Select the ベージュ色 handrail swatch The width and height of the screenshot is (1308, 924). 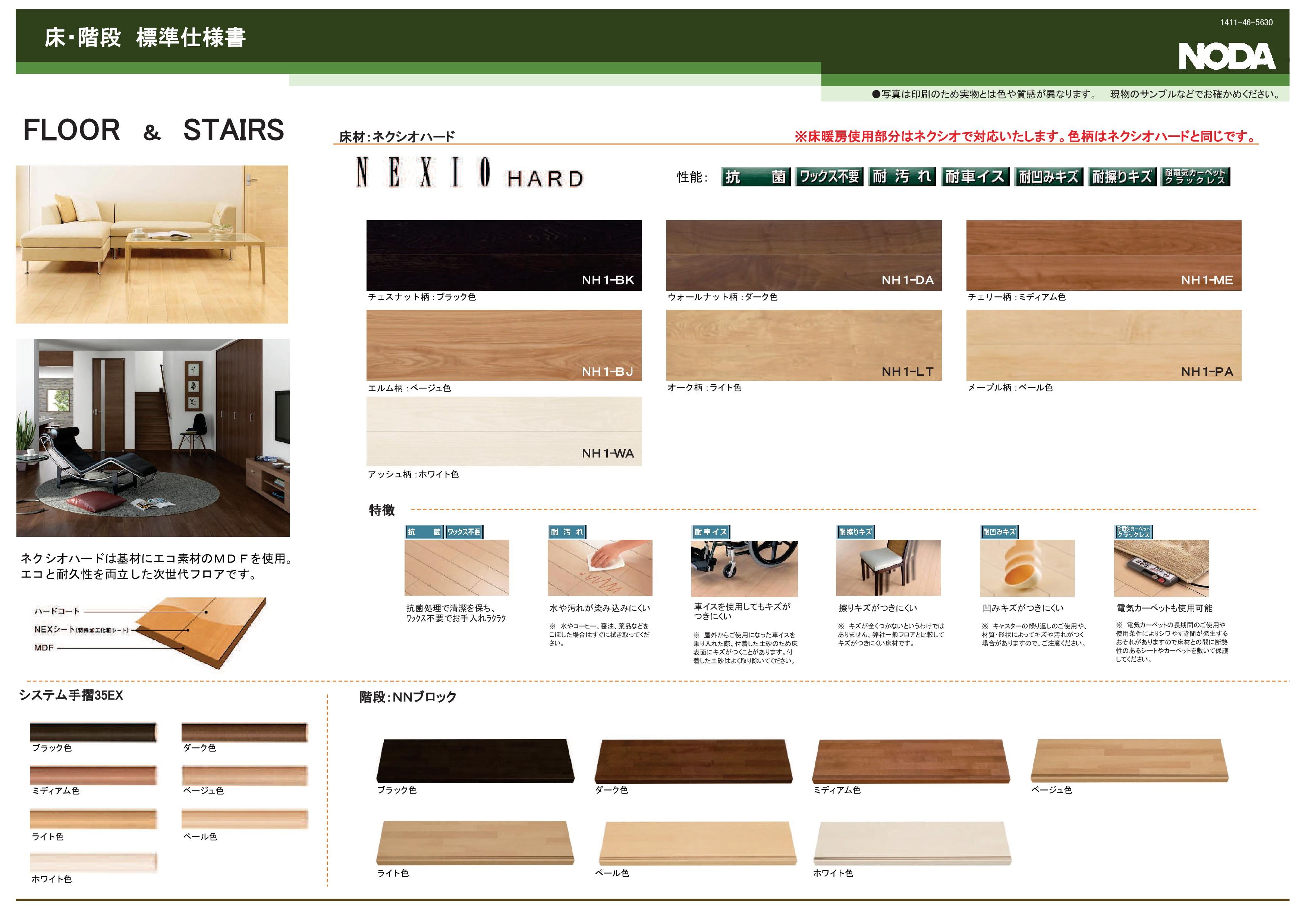coord(245,775)
